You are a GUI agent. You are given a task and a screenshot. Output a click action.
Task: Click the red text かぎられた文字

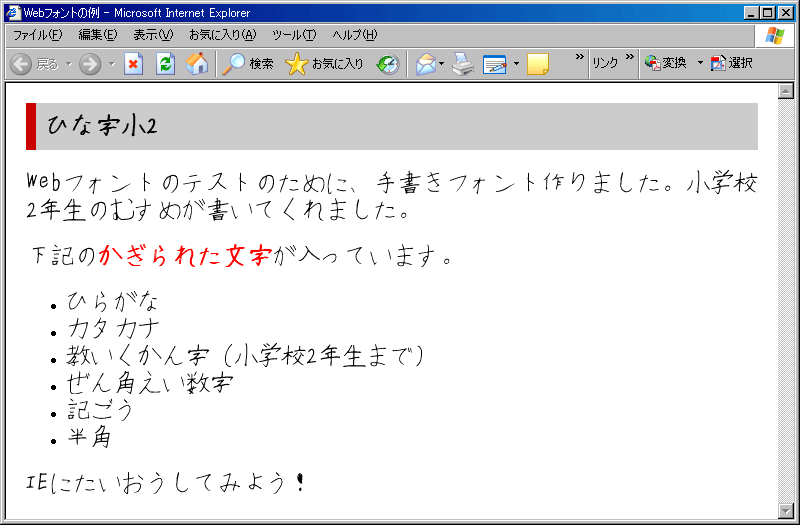click(x=185, y=256)
